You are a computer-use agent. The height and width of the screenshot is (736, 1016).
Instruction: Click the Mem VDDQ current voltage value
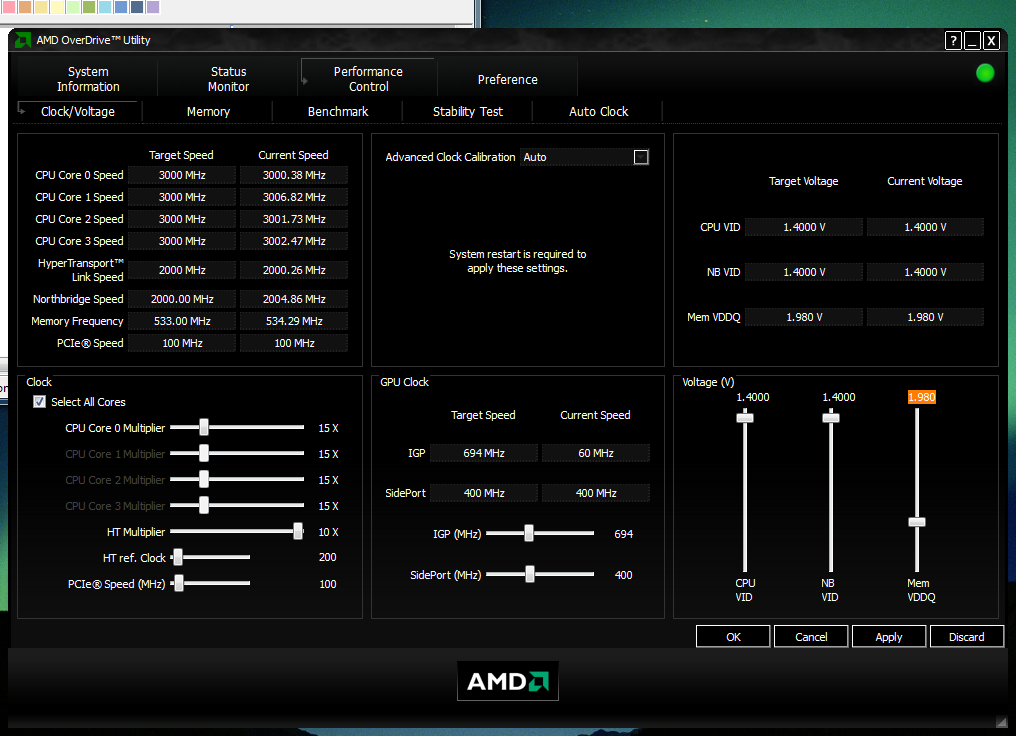925,317
